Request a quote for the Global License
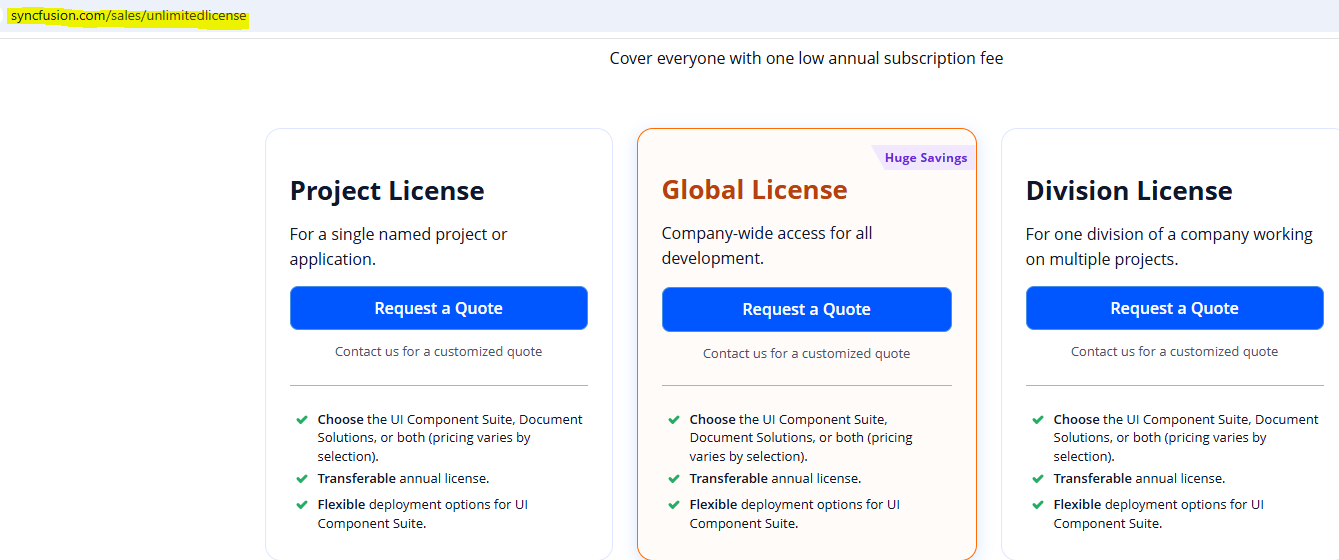 pos(806,310)
